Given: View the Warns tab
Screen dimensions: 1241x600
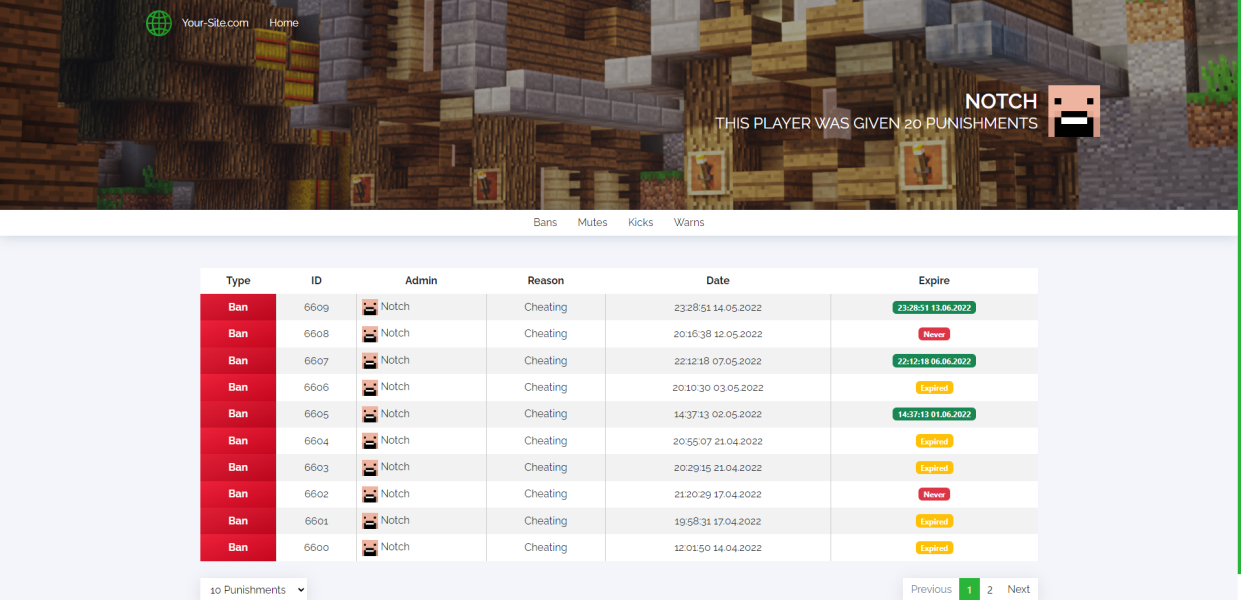Looking at the screenshot, I should click(689, 222).
